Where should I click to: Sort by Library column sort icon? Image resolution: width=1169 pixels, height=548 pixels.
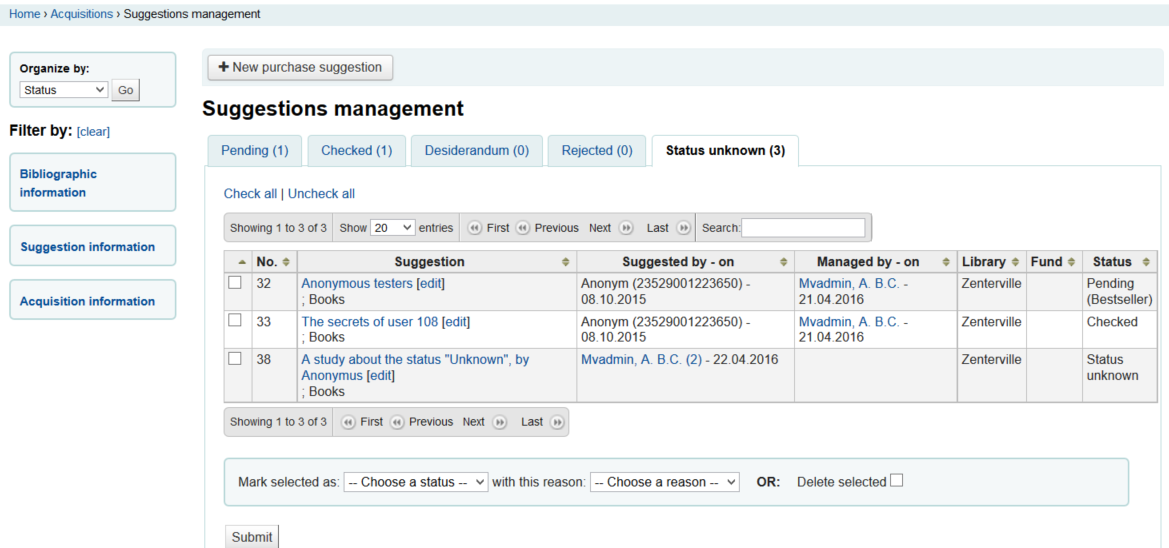1015,262
